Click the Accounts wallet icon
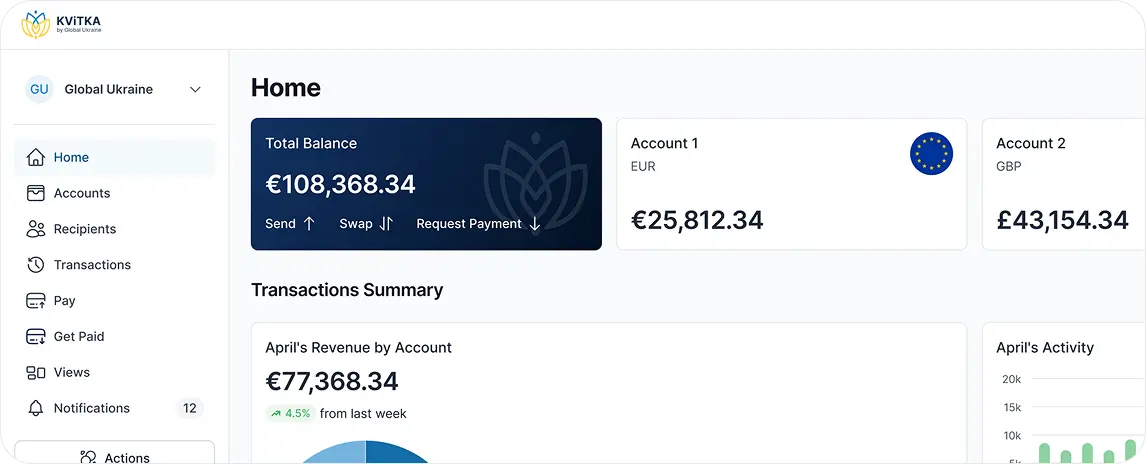Screen dimensions: 1146x464 click(36, 193)
